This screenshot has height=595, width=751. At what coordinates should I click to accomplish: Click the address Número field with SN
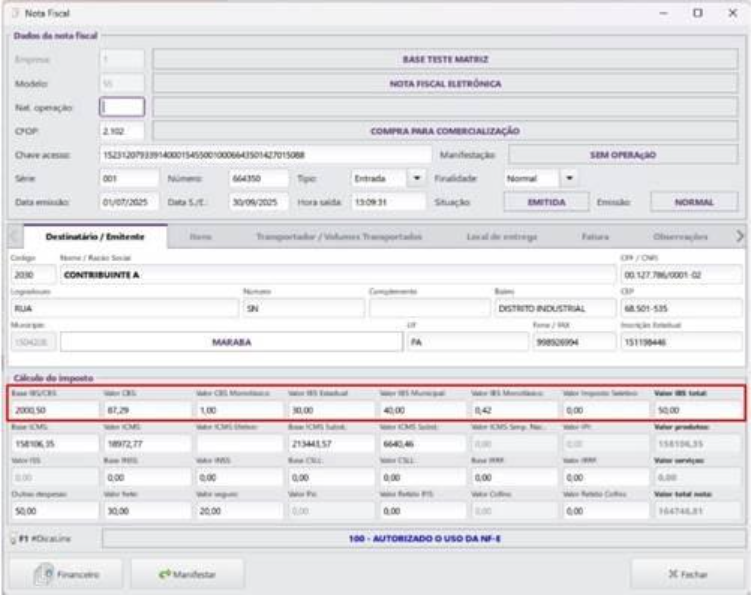303,309
